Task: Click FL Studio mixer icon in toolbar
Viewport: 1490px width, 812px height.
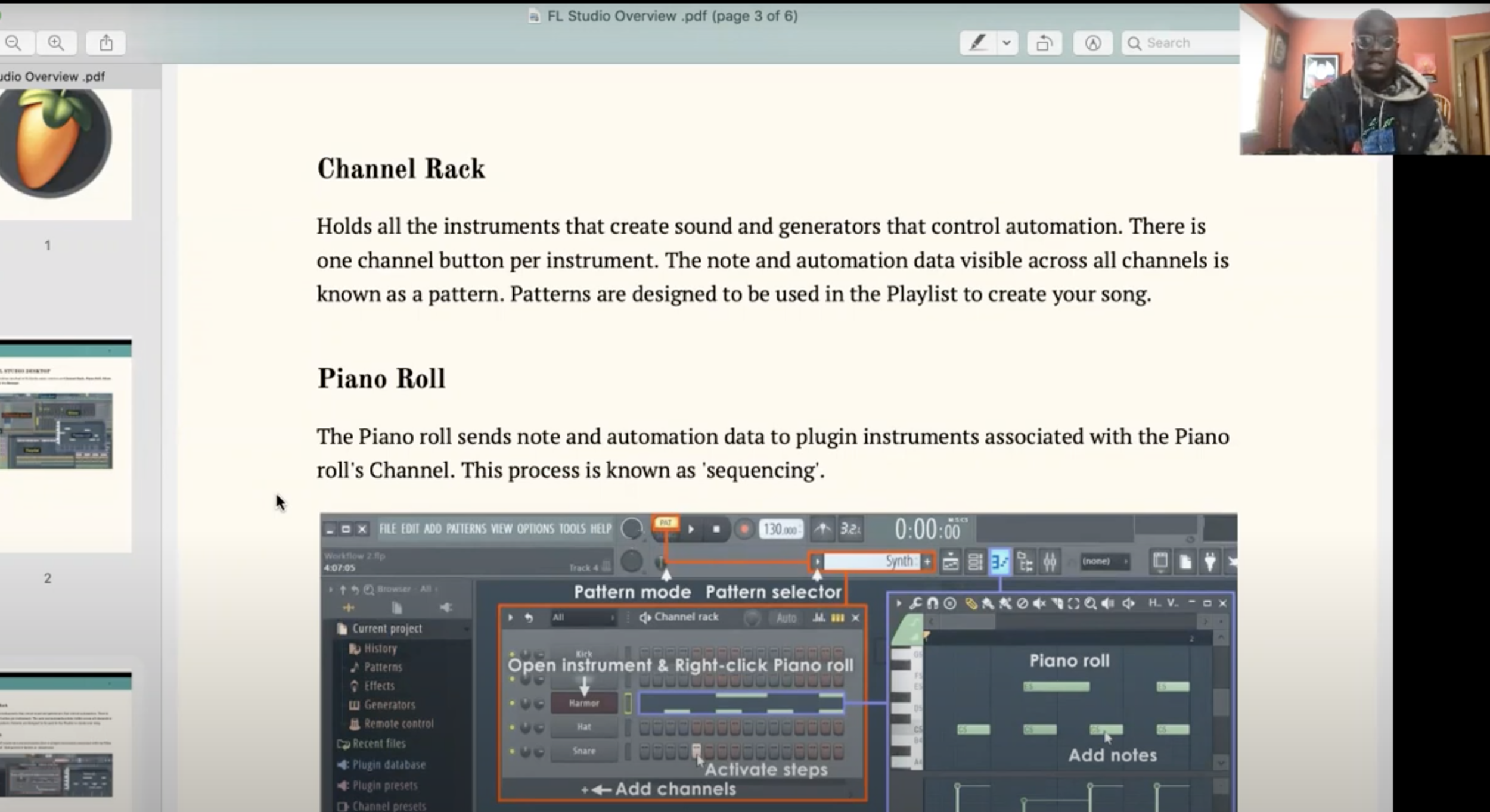Action: coord(1050,562)
